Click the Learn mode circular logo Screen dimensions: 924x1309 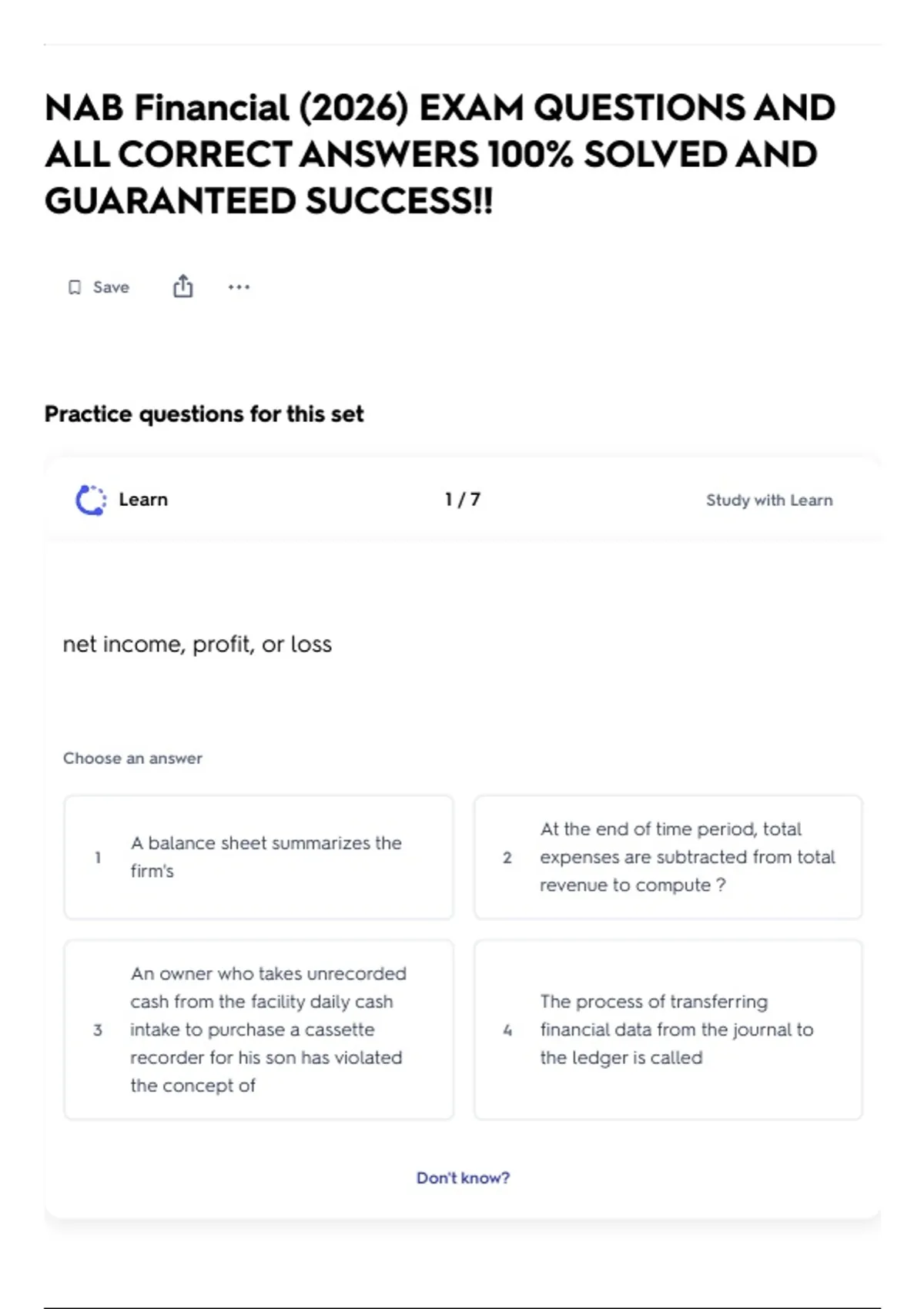[x=91, y=500]
